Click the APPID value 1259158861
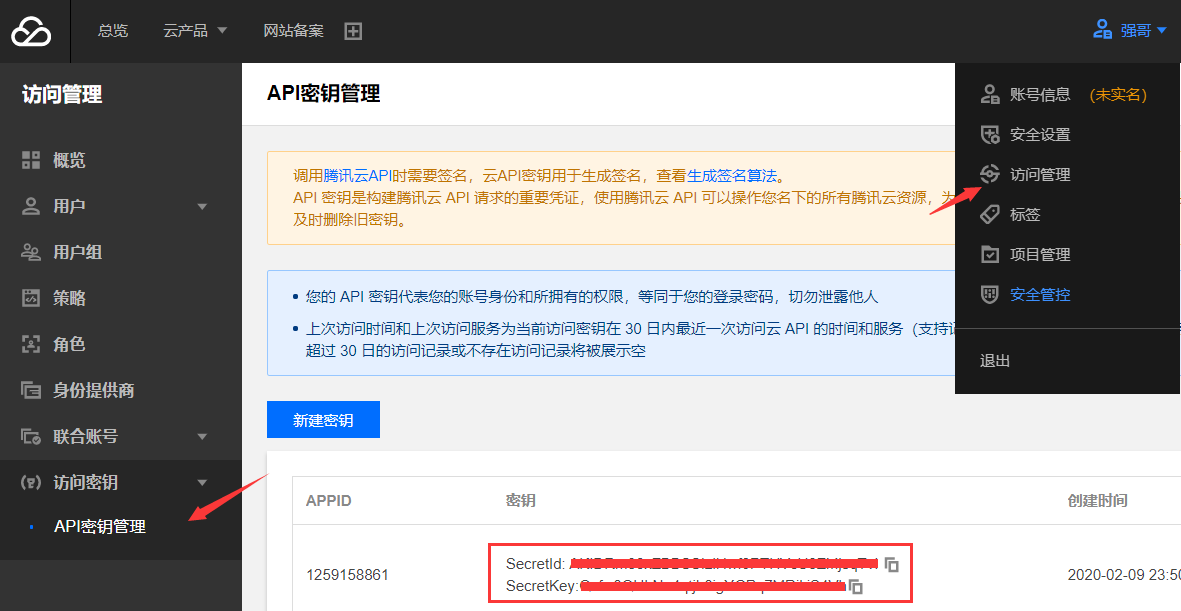Image resolution: width=1181 pixels, height=611 pixels. (347, 575)
